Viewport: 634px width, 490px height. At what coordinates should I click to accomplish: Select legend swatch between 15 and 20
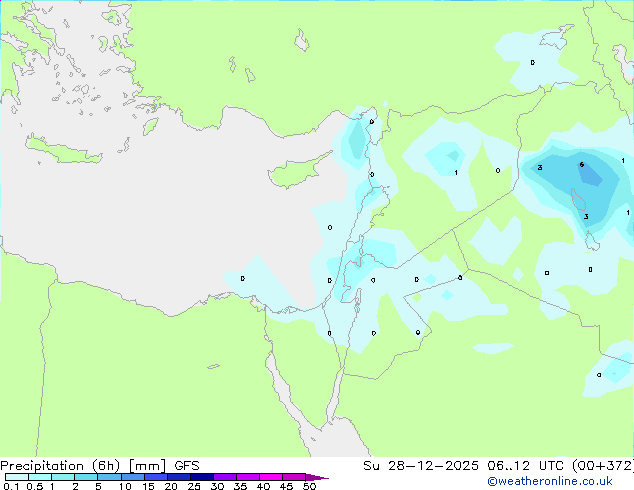(156, 477)
